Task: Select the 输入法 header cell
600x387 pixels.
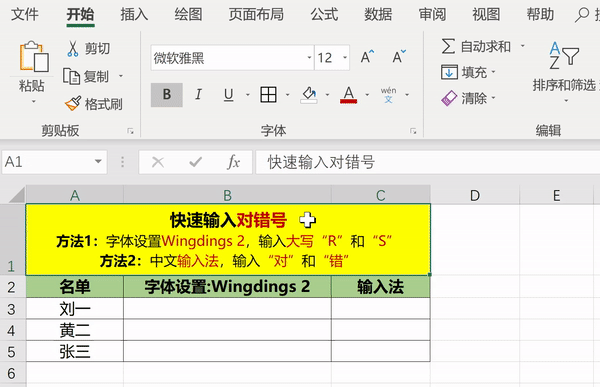Action: click(x=380, y=287)
